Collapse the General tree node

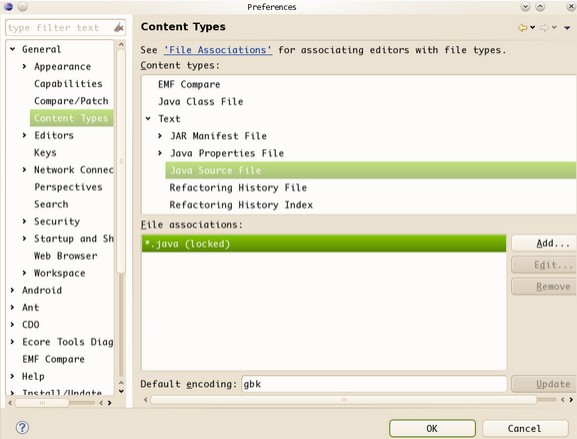pos(13,49)
